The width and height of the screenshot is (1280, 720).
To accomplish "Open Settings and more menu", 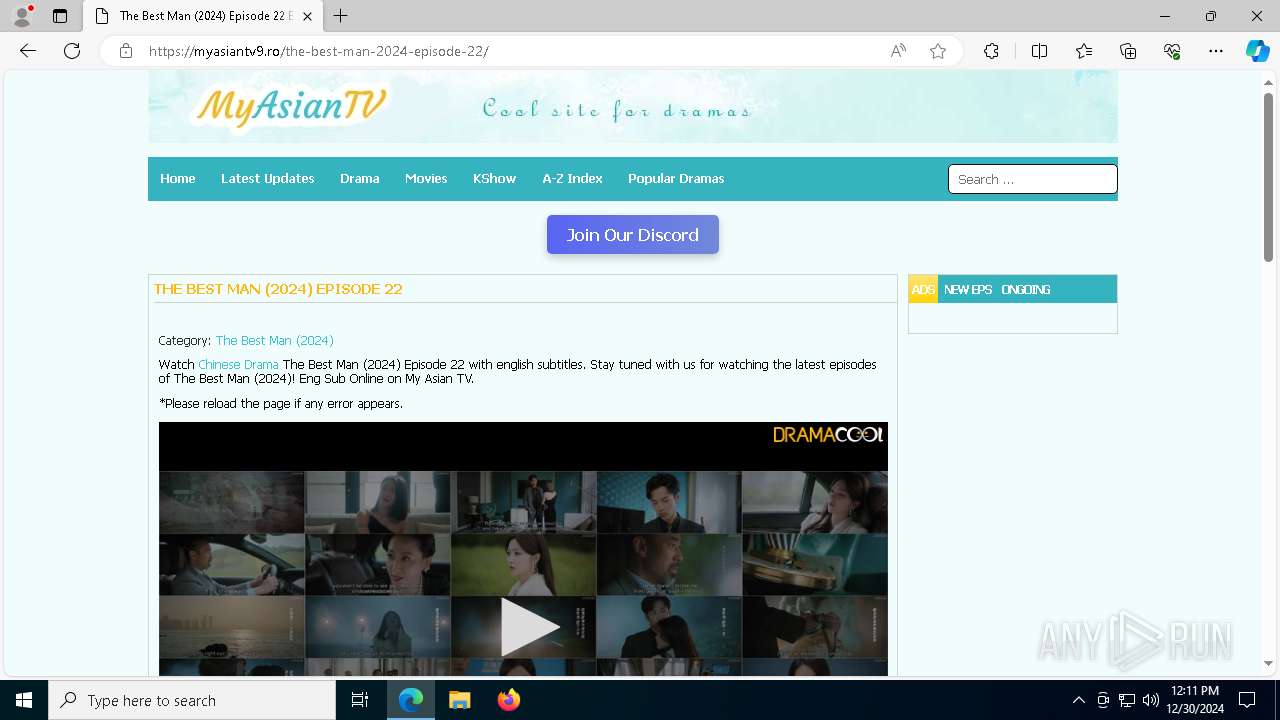I will (x=1216, y=51).
